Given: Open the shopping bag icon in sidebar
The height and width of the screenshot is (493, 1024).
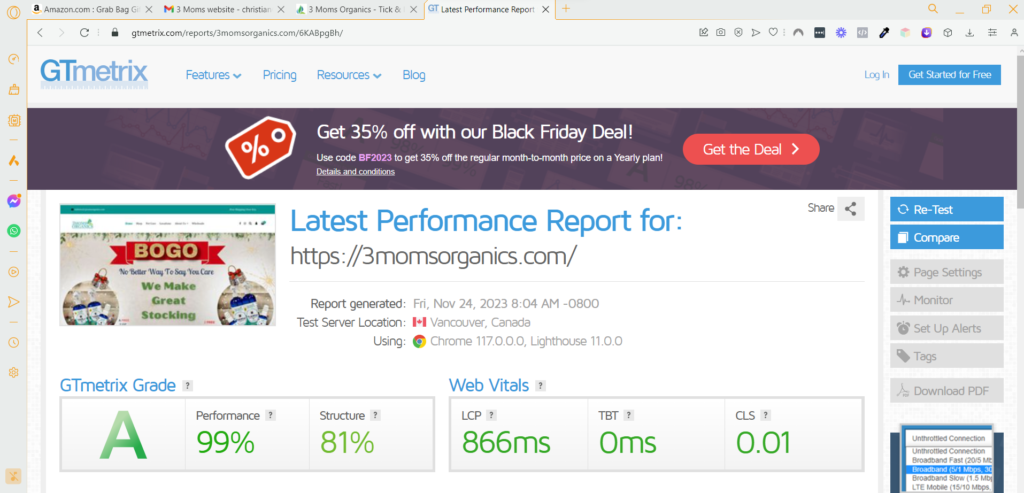Looking at the screenshot, I should (x=13, y=89).
